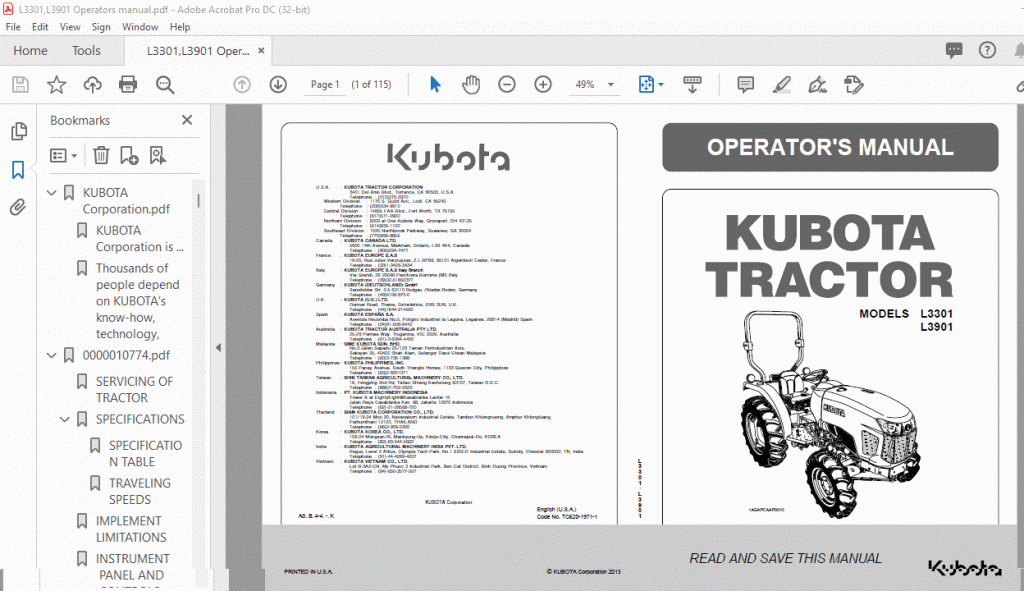Close the Bookmarks panel
The image size is (1024, 591).
point(187,120)
